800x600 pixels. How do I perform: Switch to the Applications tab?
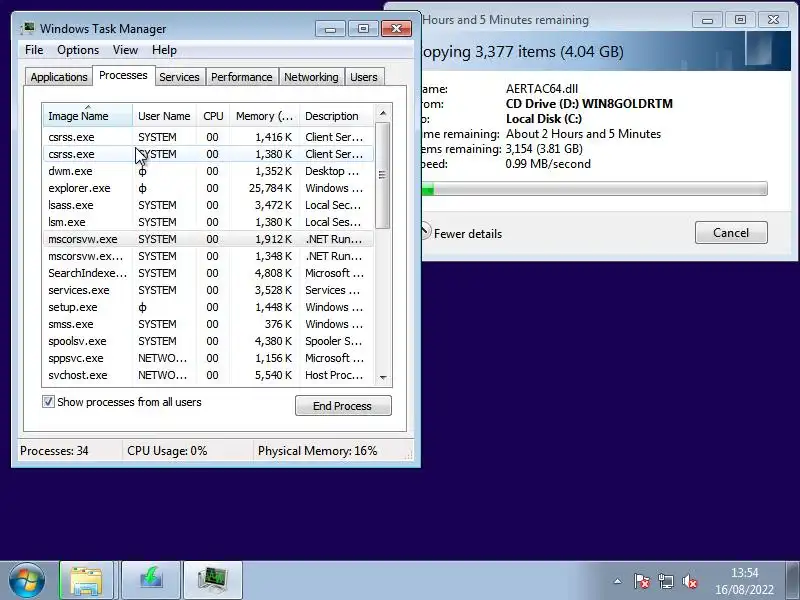pyautogui.click(x=59, y=77)
